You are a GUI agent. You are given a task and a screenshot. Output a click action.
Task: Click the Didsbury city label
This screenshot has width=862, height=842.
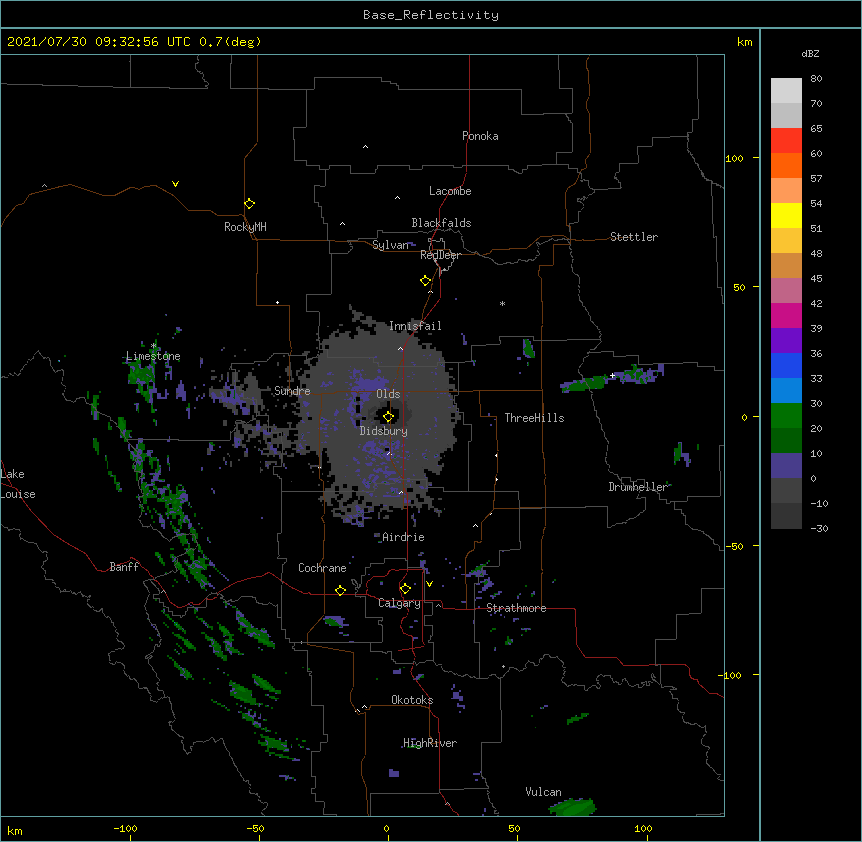pyautogui.click(x=384, y=431)
